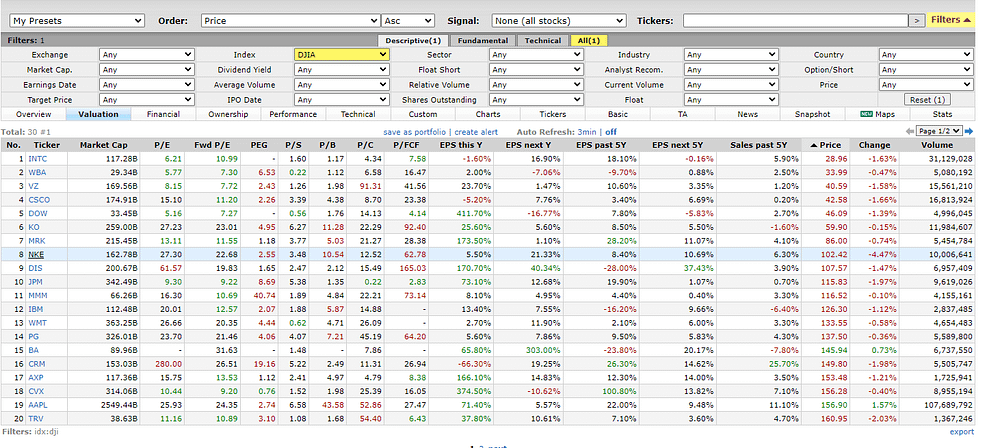Open the Signal dropdown
The image size is (1000, 448).
559,21
